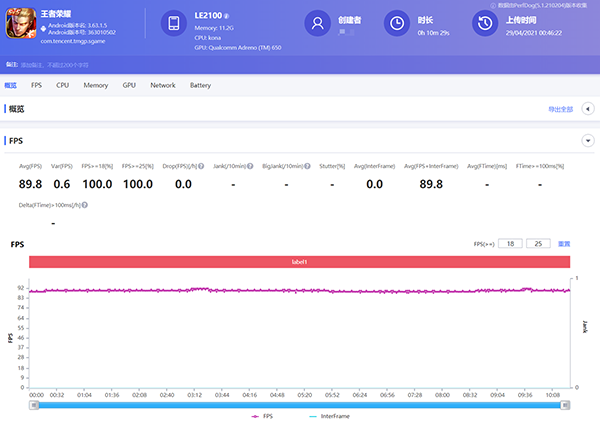Click help icon beside Delta(FTime)>100ms
The height and width of the screenshot is (428, 600).
click(83, 204)
